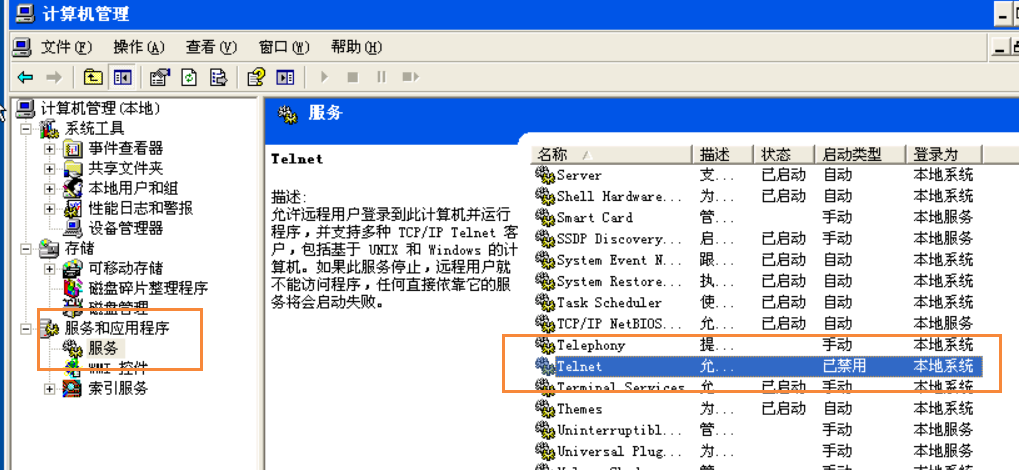Click the toolbar icon right of Help

tap(285, 77)
